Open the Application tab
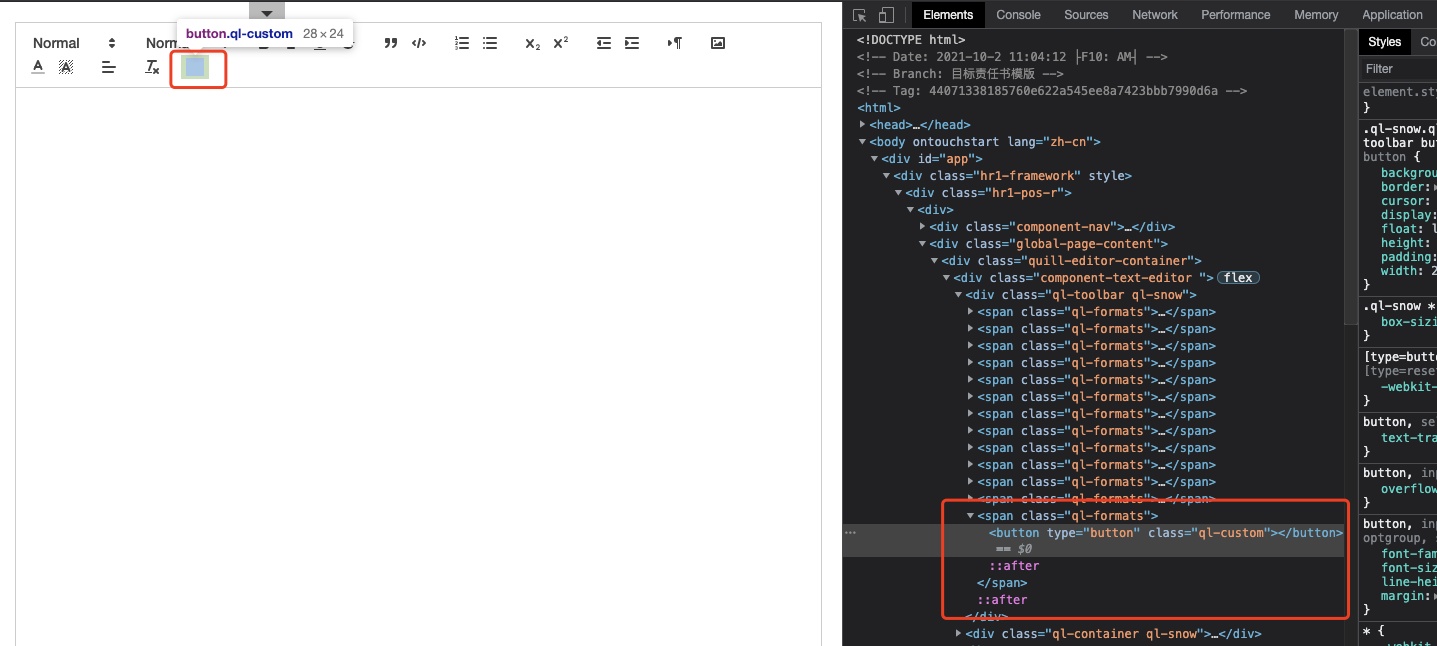 point(1392,15)
